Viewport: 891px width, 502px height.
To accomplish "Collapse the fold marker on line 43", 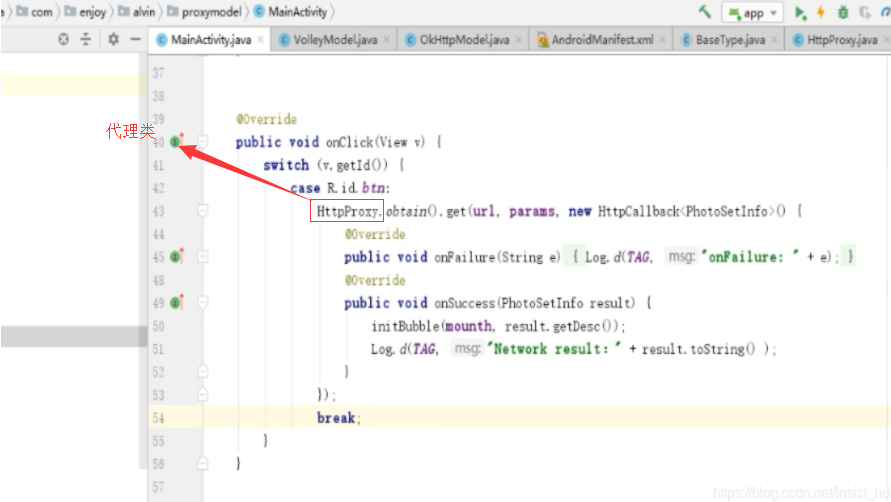I will 202,210.
